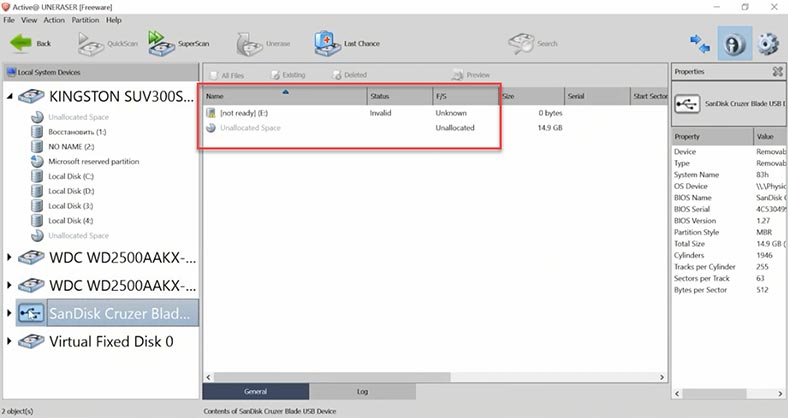Viewport: 788px width, 418px height.
Task: Select the [not ready] (E:) row
Action: pos(435,113)
